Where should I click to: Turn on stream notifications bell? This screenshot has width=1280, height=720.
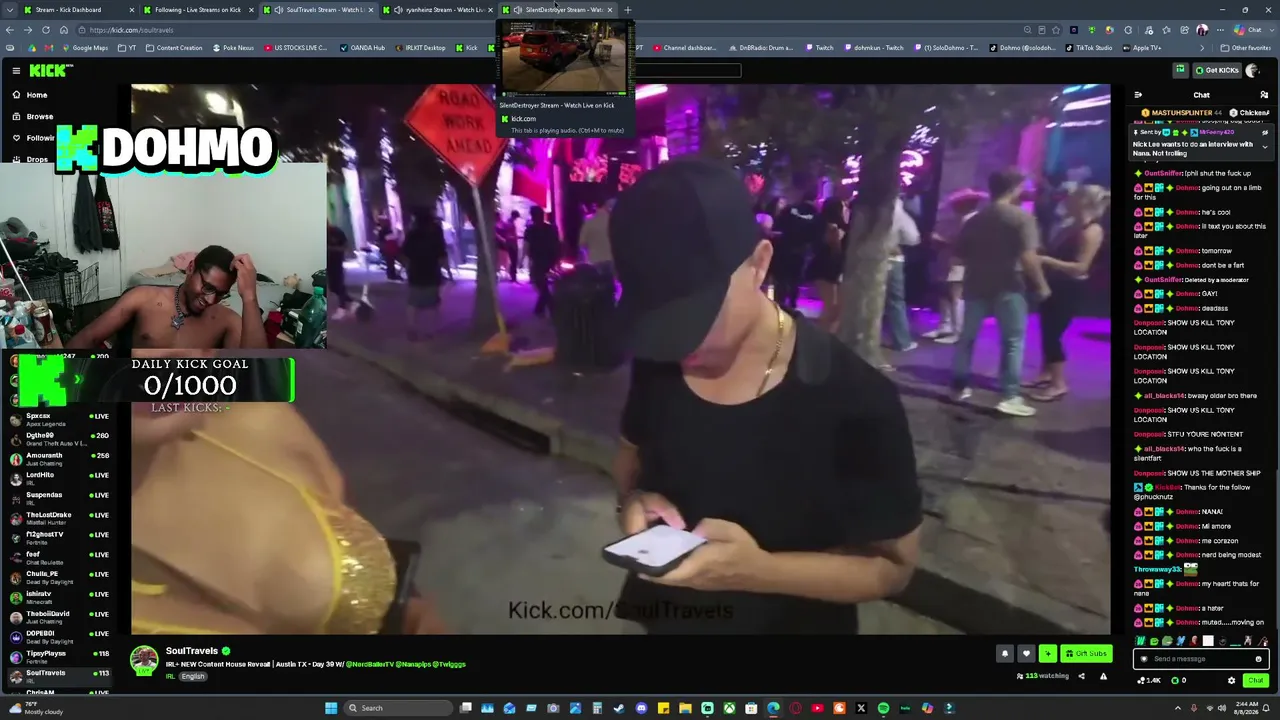coord(1005,654)
